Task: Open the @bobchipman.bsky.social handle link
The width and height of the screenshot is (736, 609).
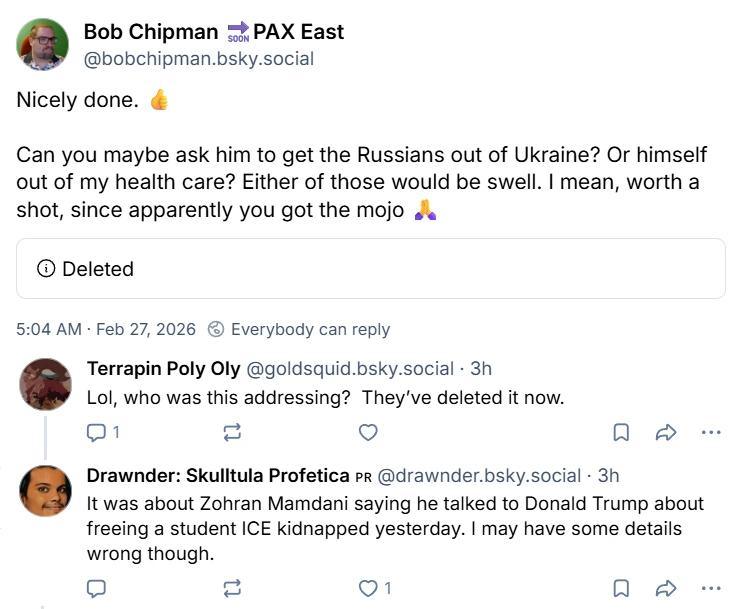Action: [x=199, y=59]
